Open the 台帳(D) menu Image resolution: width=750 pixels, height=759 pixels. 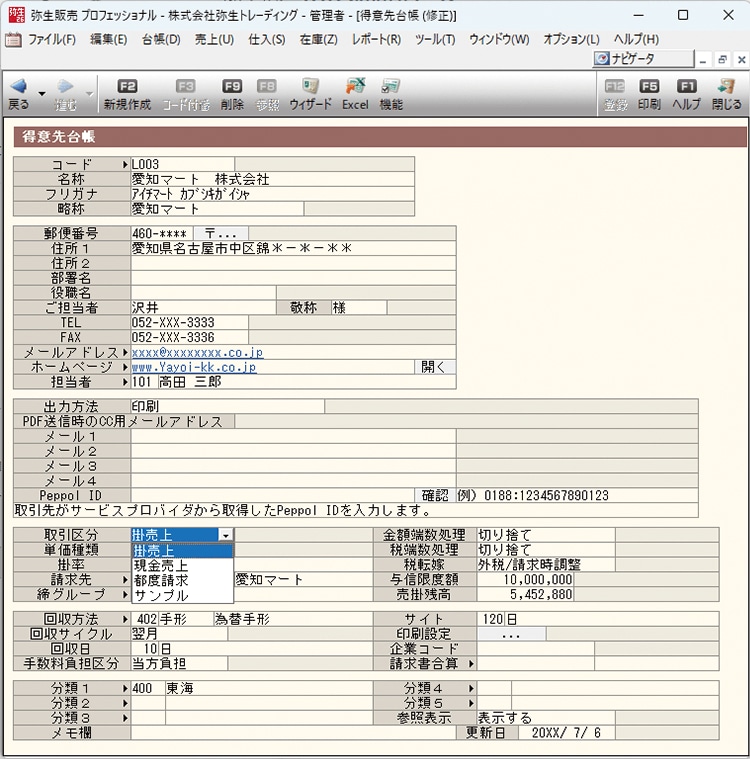pyautogui.click(x=161, y=39)
